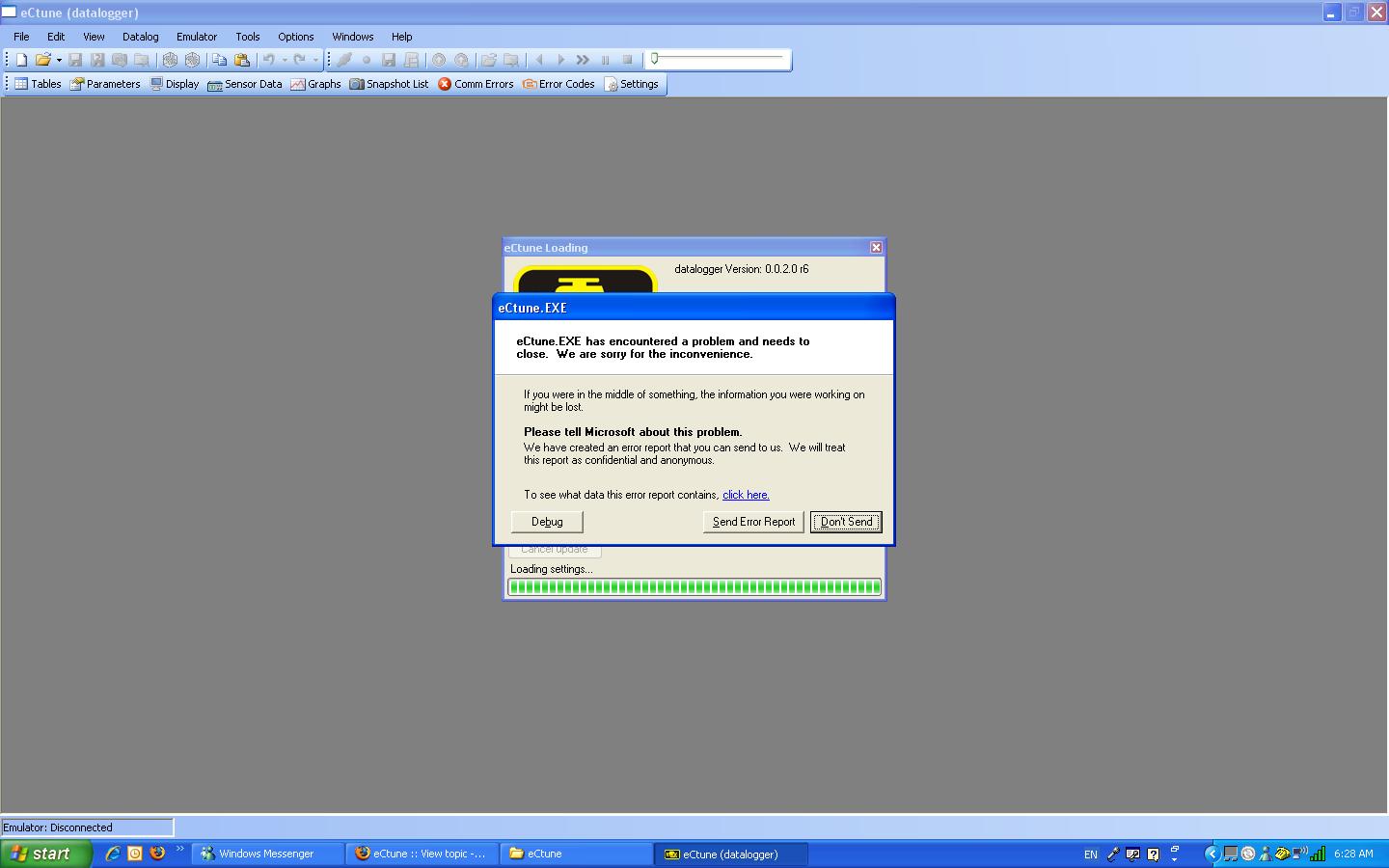Click the datalog position slider handle
Viewport: 1389px width, 868px height.
coord(655,59)
